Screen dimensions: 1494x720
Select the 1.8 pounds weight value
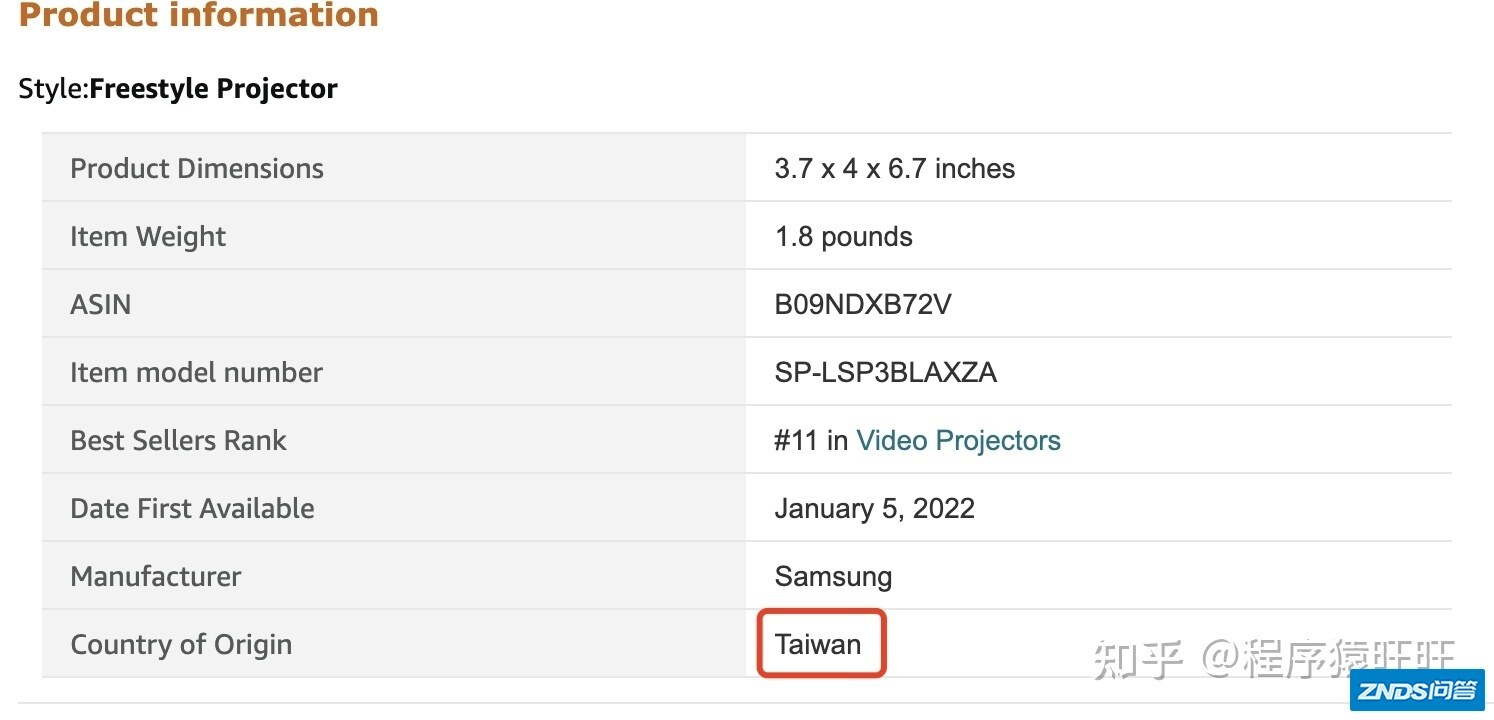pyautogui.click(x=844, y=237)
